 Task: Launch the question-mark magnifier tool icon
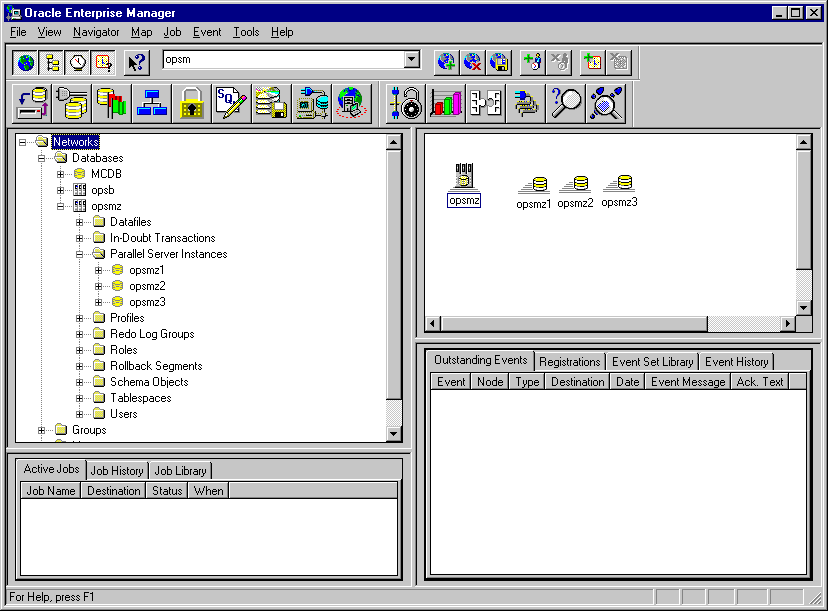(566, 103)
